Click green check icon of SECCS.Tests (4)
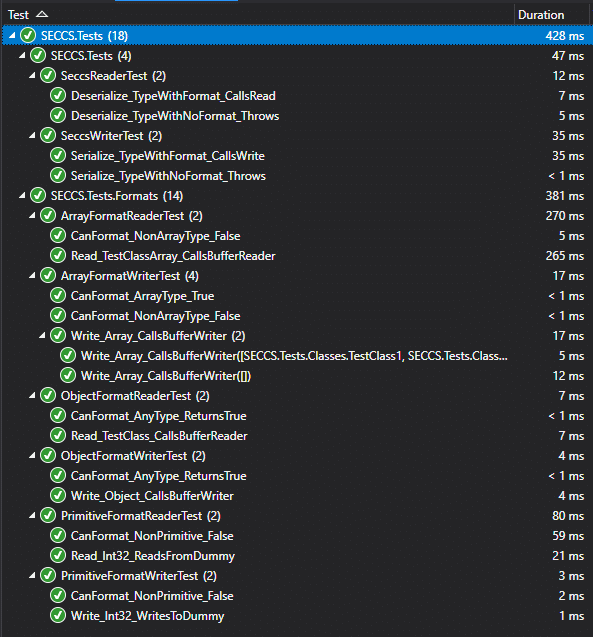The width and height of the screenshot is (593, 637). [x=38, y=56]
